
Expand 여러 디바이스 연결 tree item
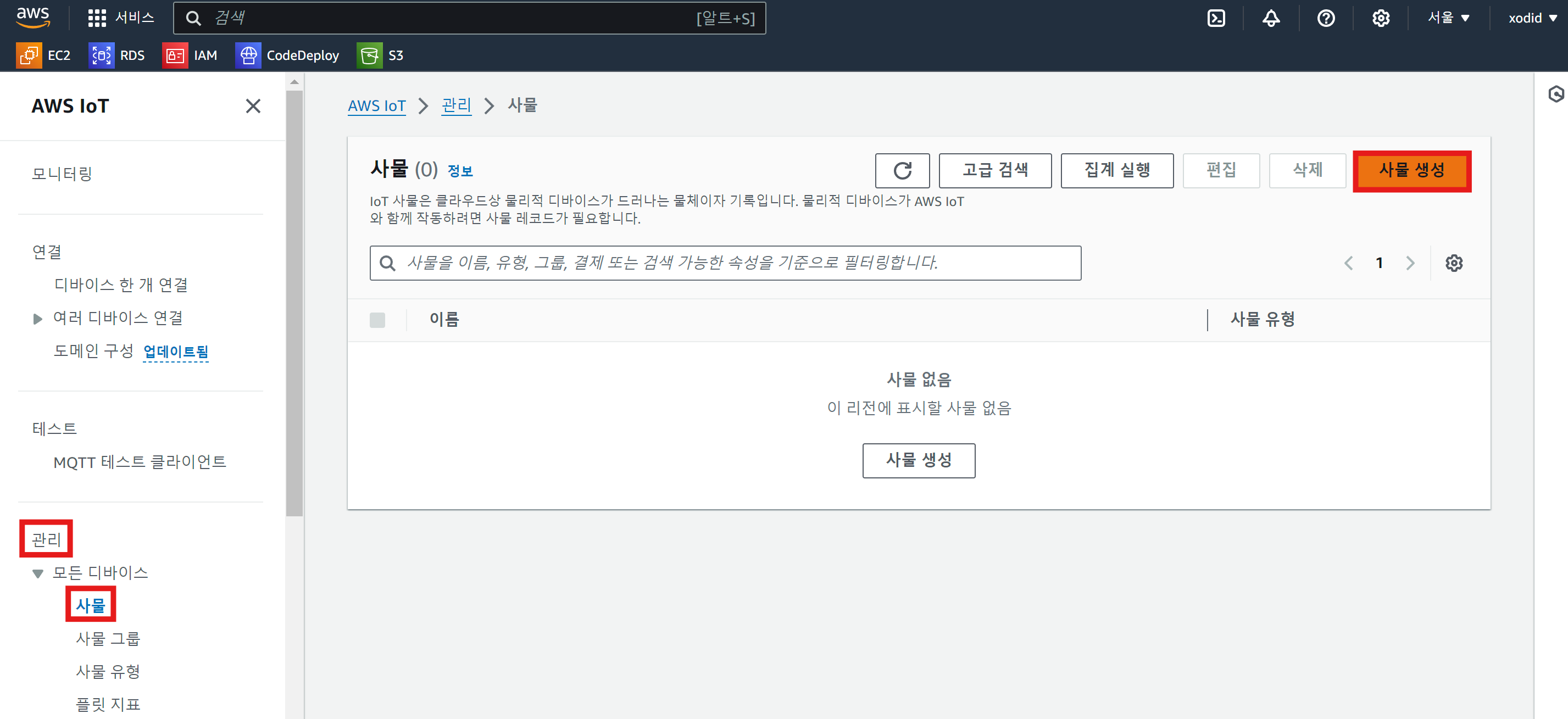pyautogui.click(x=38, y=319)
